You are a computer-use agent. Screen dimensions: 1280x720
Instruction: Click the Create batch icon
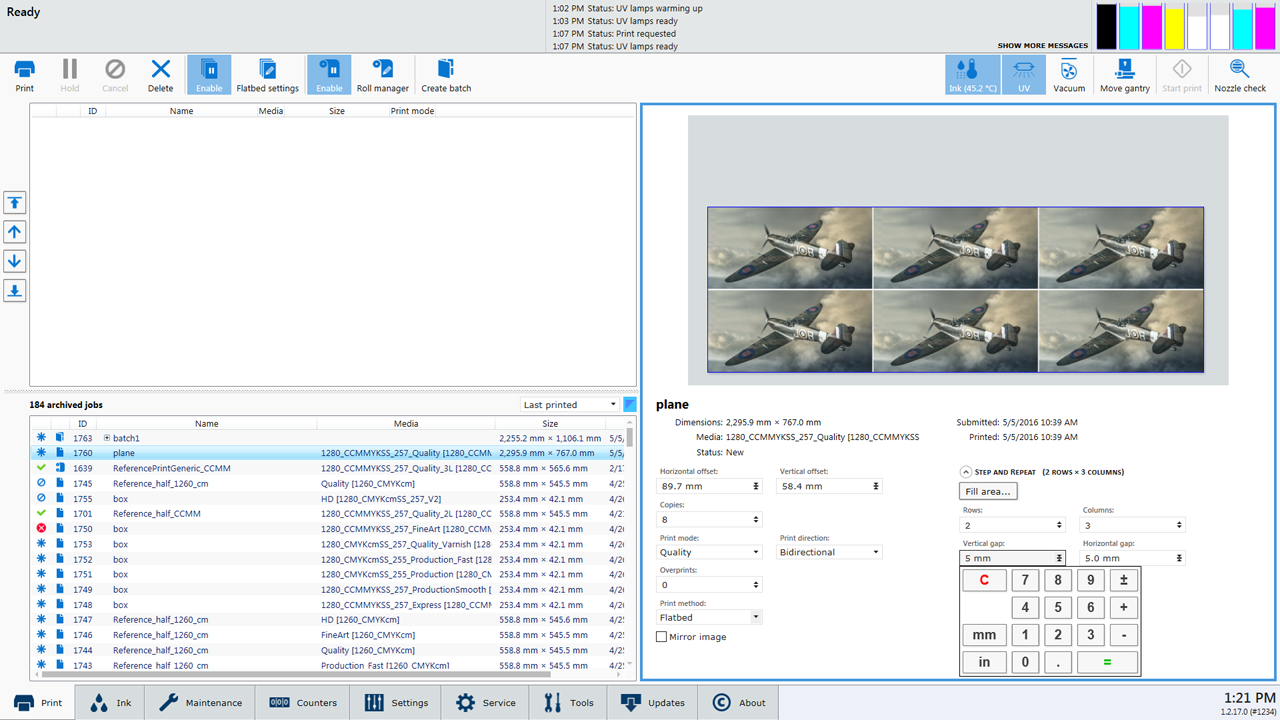[446, 75]
